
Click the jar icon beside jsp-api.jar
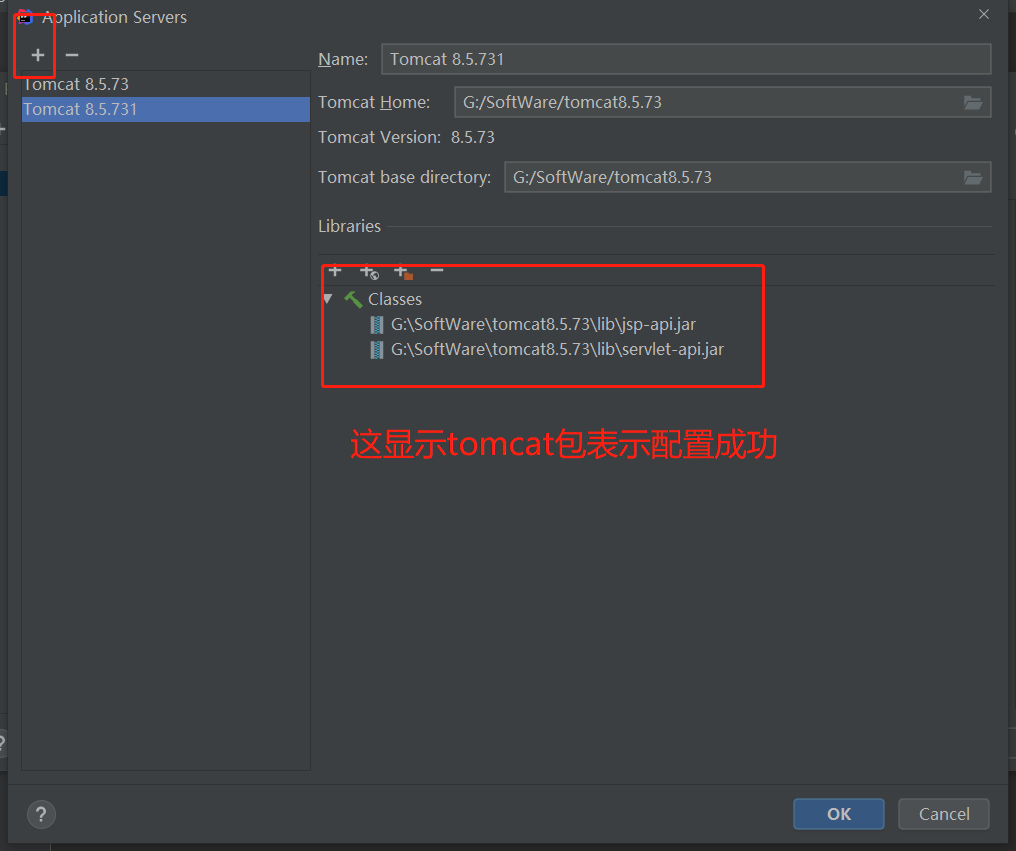tap(376, 324)
